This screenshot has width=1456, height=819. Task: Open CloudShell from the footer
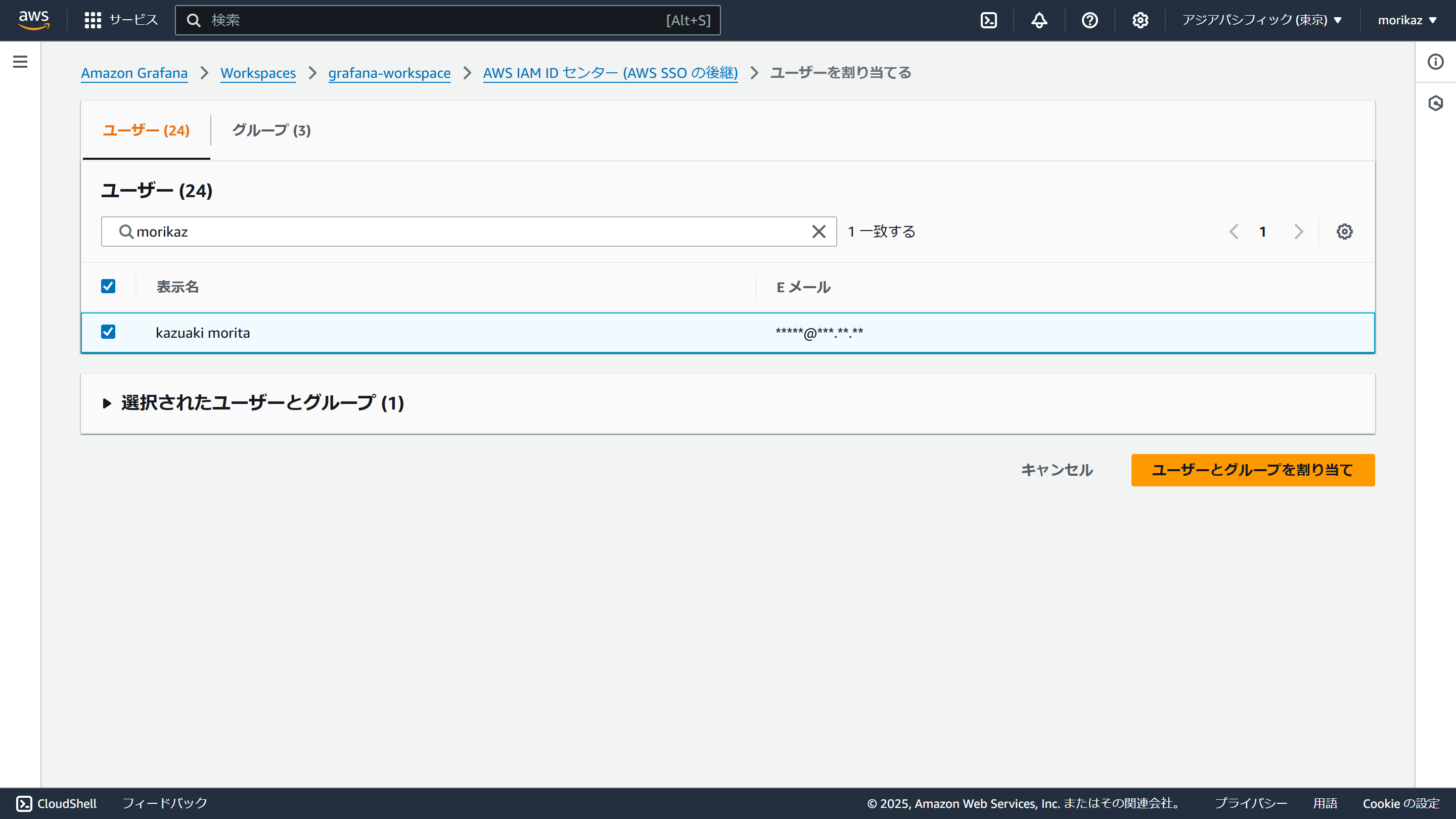[56, 803]
